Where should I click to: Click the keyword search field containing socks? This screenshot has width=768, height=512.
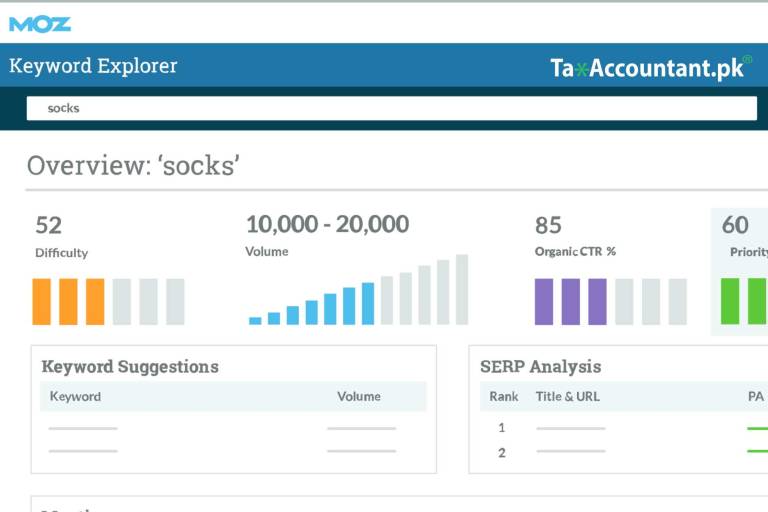pyautogui.click(x=391, y=108)
